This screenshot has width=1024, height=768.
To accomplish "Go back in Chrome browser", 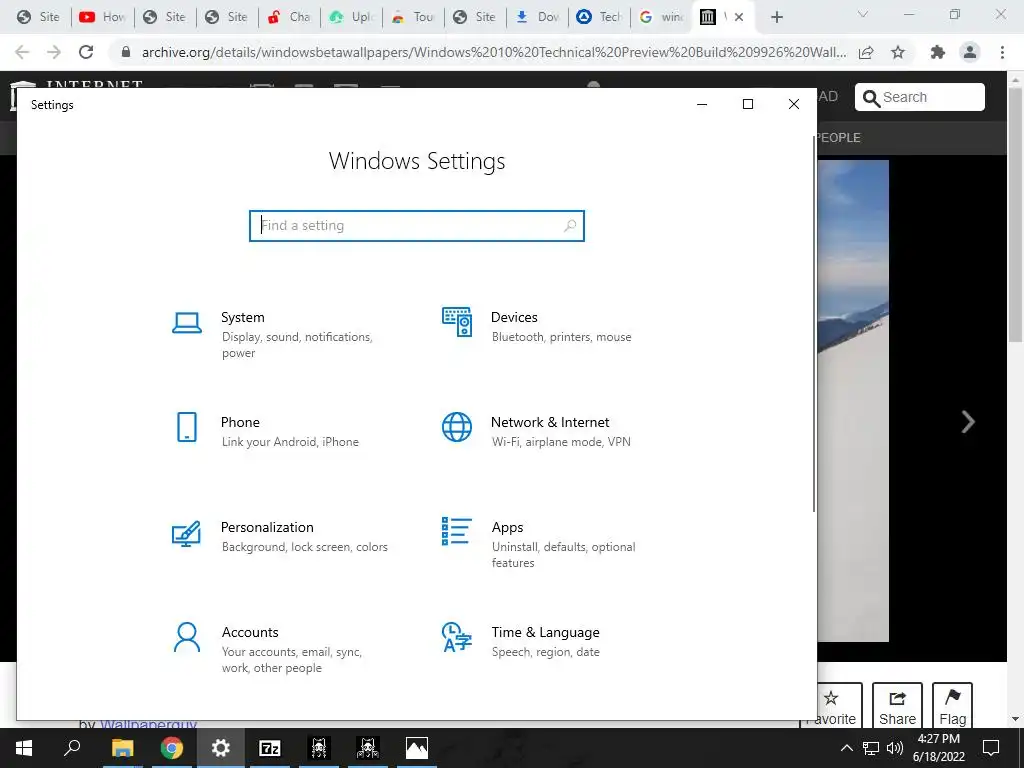I will (x=22, y=52).
